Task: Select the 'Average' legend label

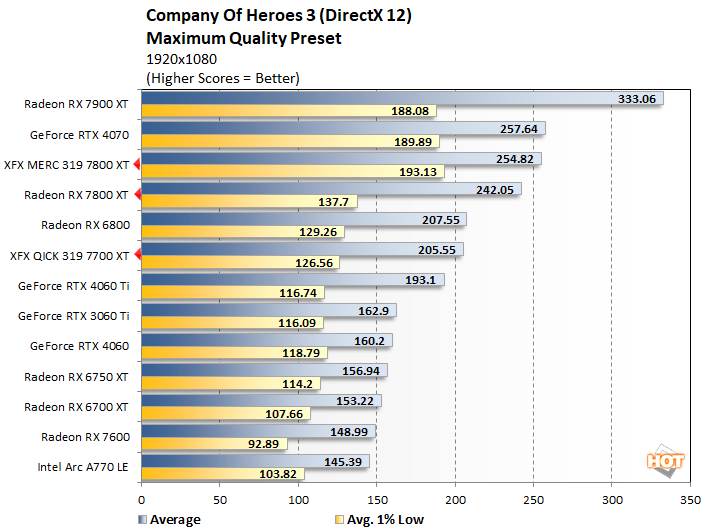Action: tap(175, 520)
